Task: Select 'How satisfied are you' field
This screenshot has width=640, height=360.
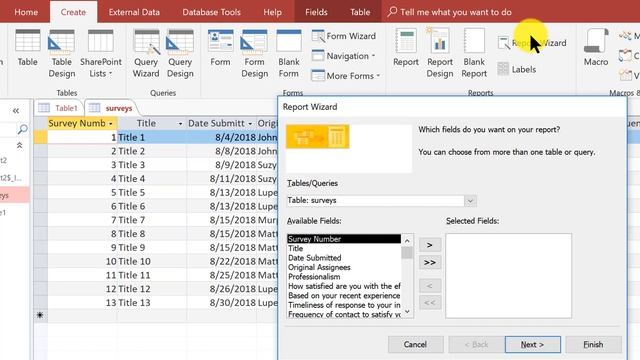Action: (x=344, y=286)
